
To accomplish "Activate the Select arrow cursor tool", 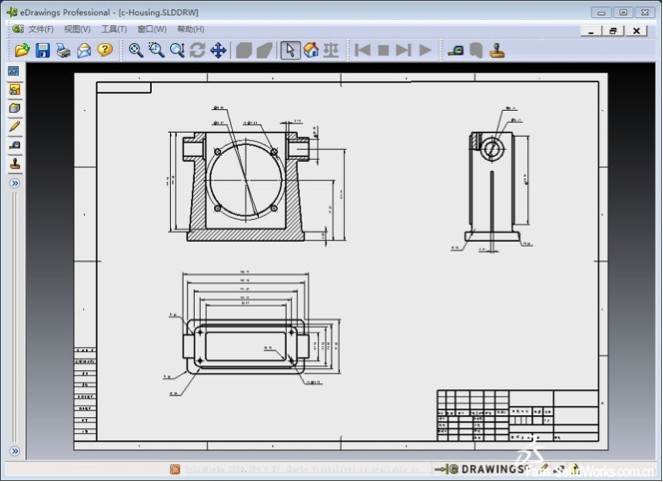I will coord(289,50).
